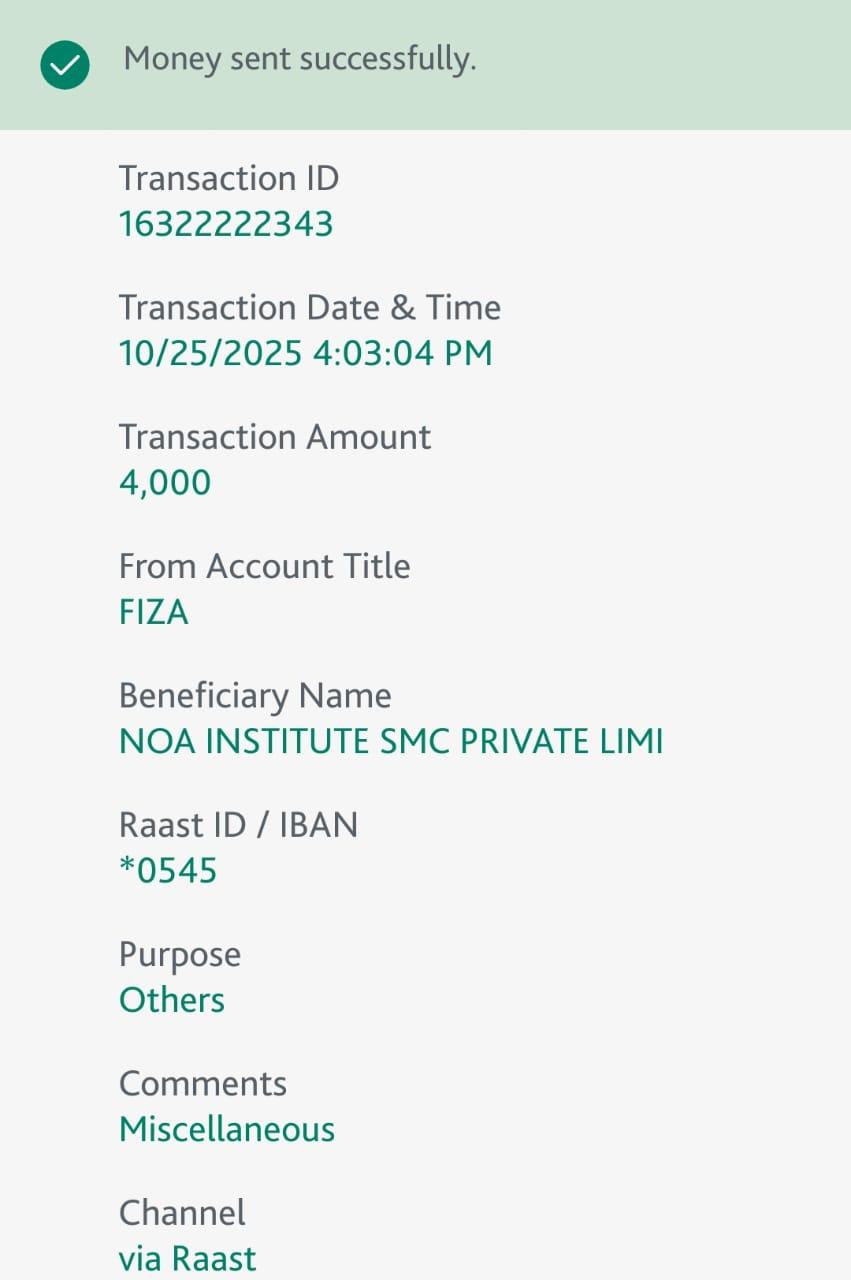Click the green success checkmark icon

pyautogui.click(x=65, y=67)
